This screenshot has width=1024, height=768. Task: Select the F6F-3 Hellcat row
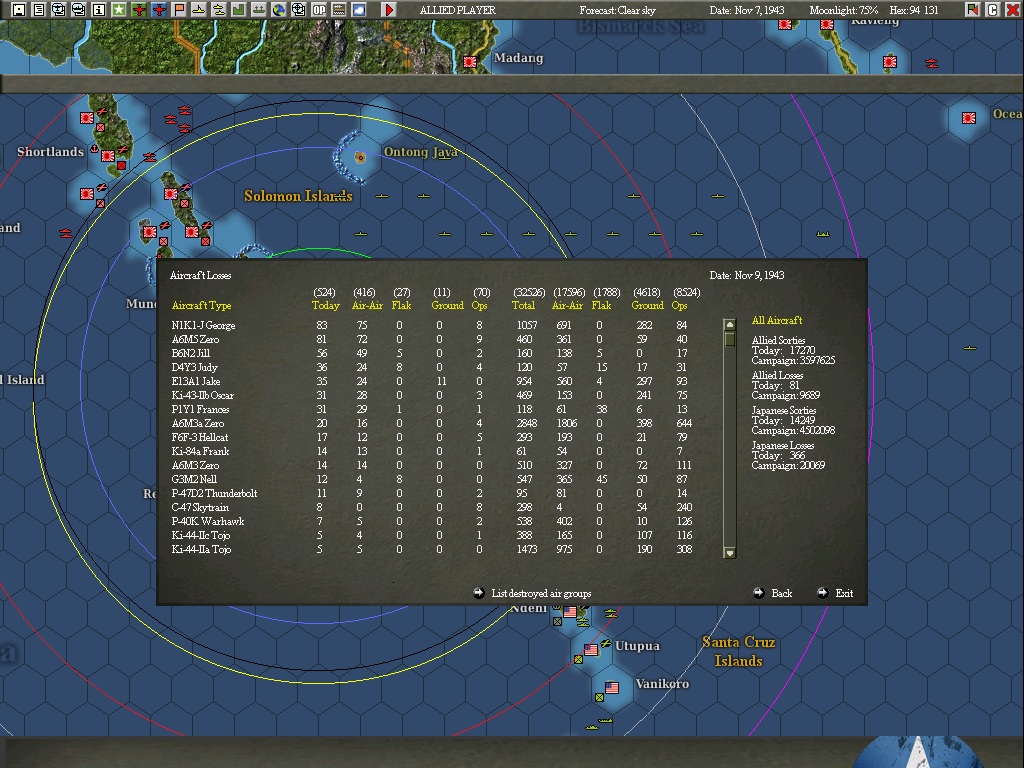[432, 438]
